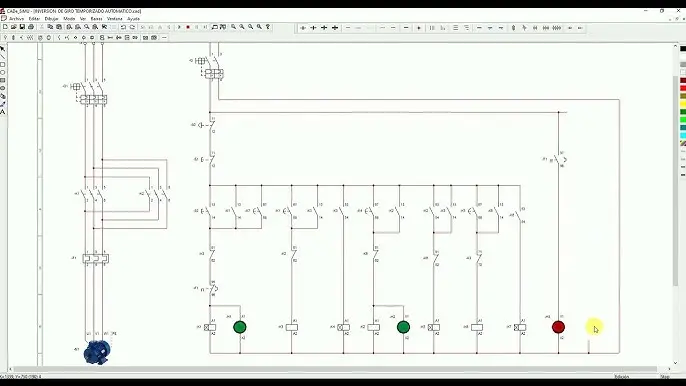Pick the cyan color swatch
Viewport: 686px width, 386px height.
(x=683, y=136)
